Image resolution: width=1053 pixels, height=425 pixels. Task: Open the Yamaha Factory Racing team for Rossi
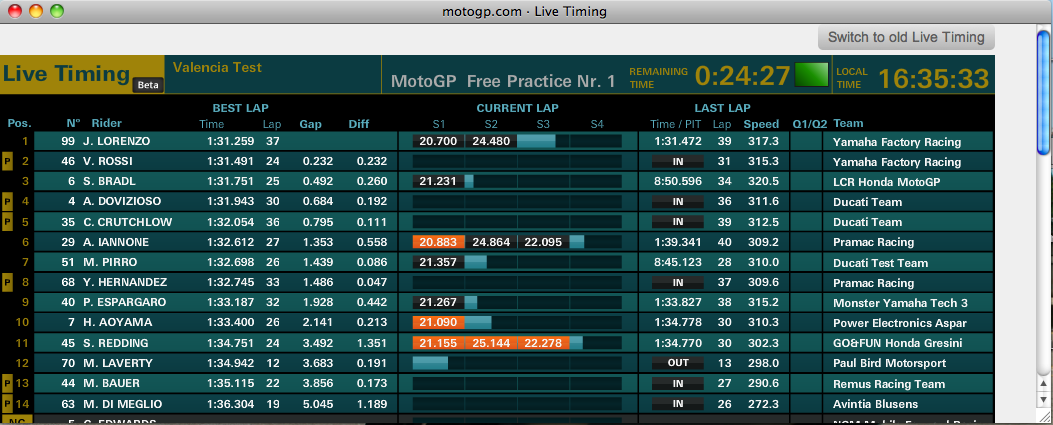tap(897, 162)
